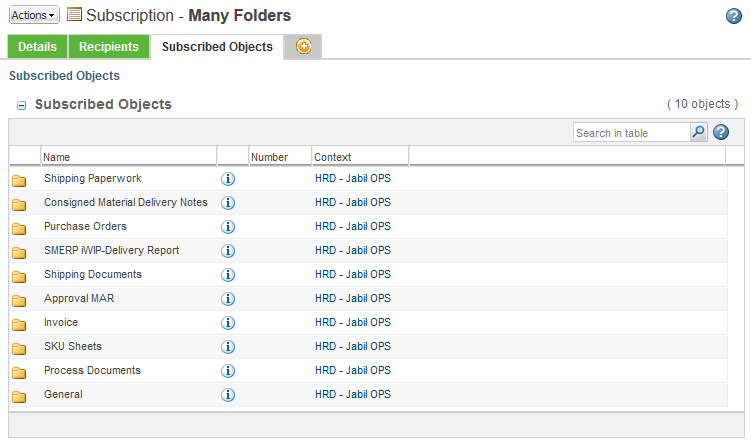Viewport: 751px width, 444px height.
Task: Open HRD - Jabil OPS link for Process Documents
Action: tap(353, 370)
